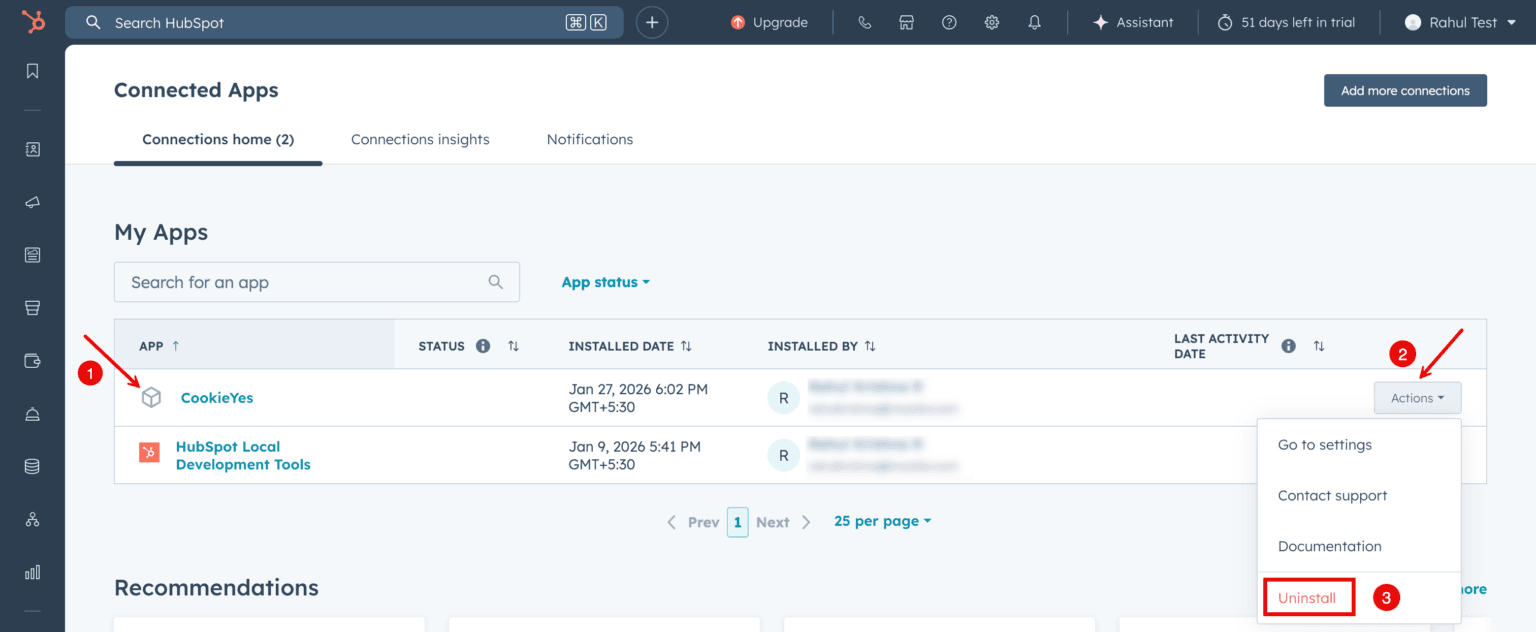Select Go to settings menu item
This screenshot has width=1536, height=632.
click(x=1359, y=445)
